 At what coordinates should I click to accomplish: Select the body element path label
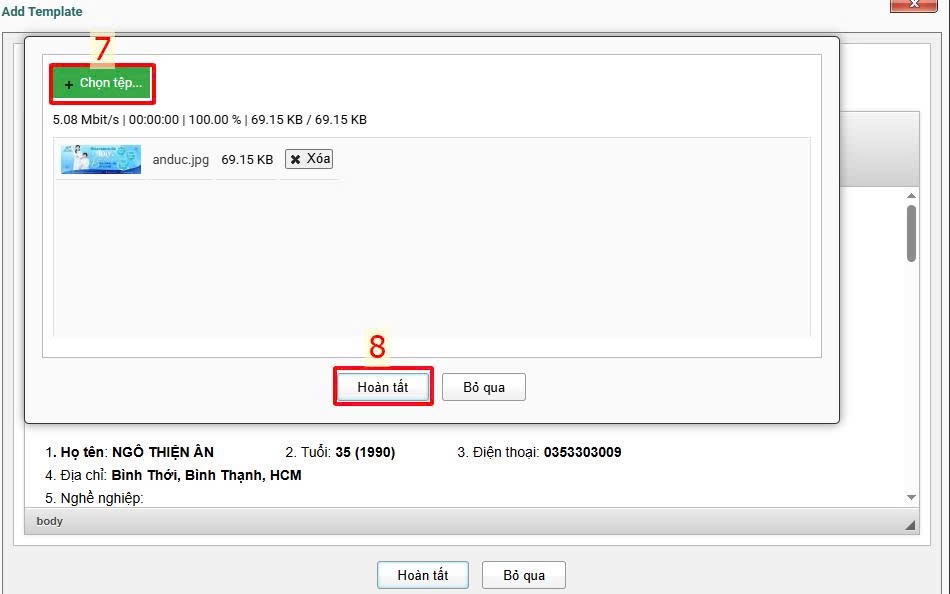tap(49, 521)
